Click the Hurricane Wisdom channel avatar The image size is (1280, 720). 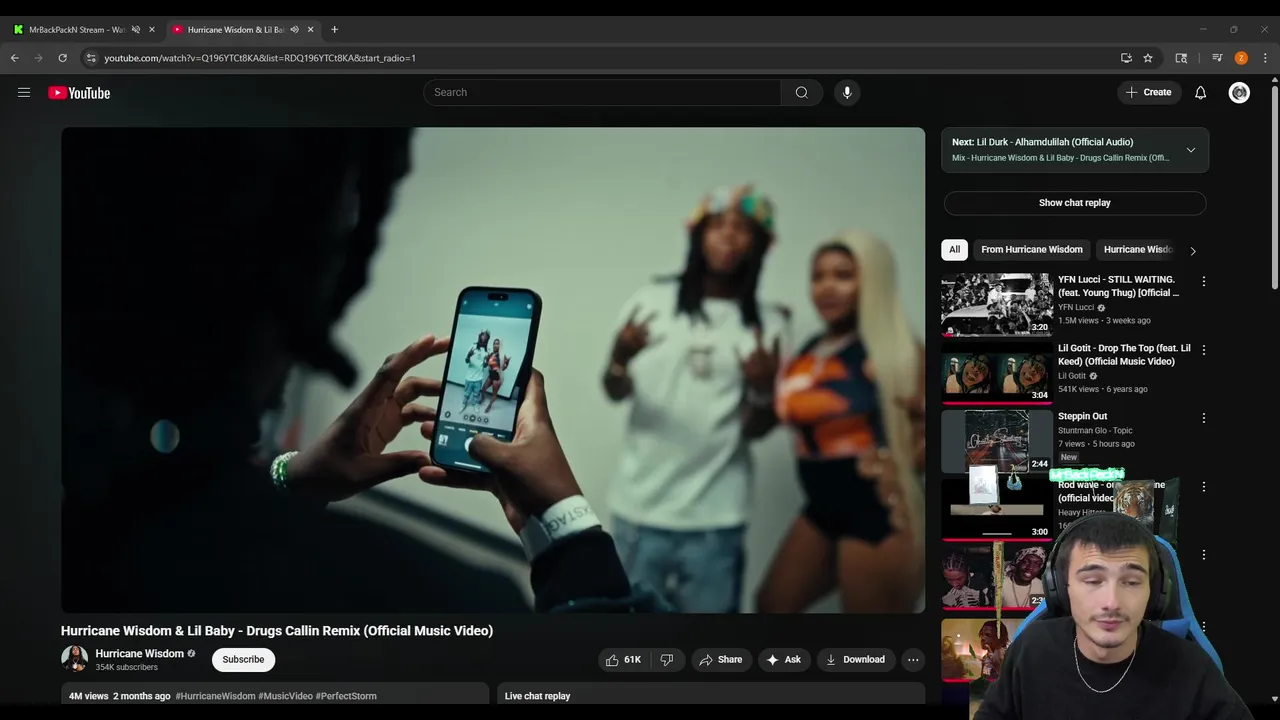pyautogui.click(x=74, y=659)
